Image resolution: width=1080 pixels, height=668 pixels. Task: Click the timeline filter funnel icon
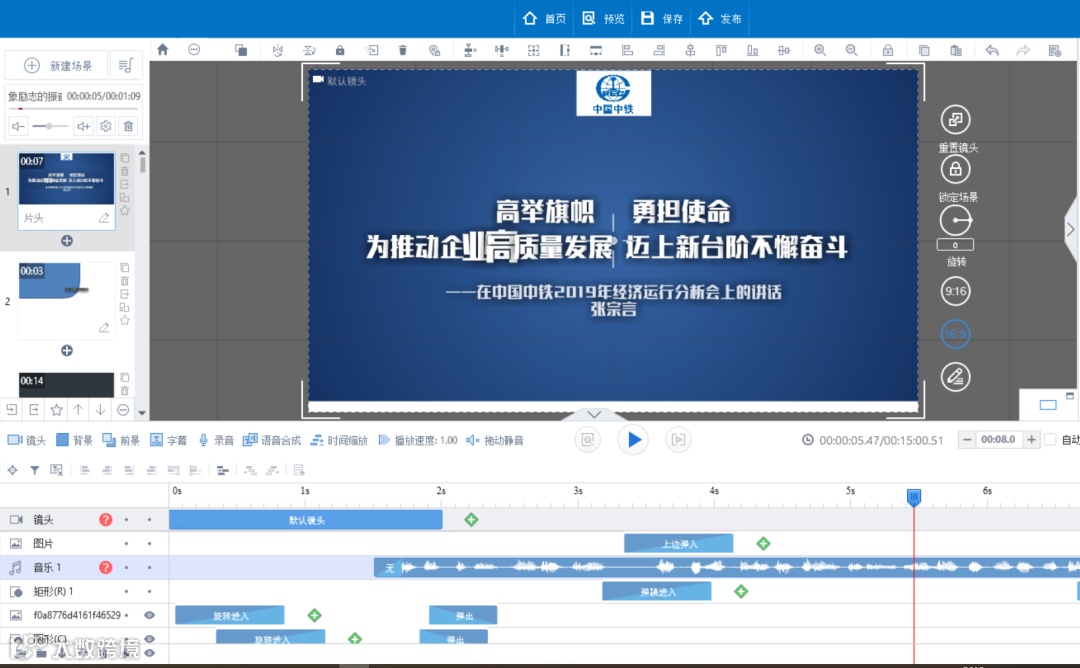point(34,470)
